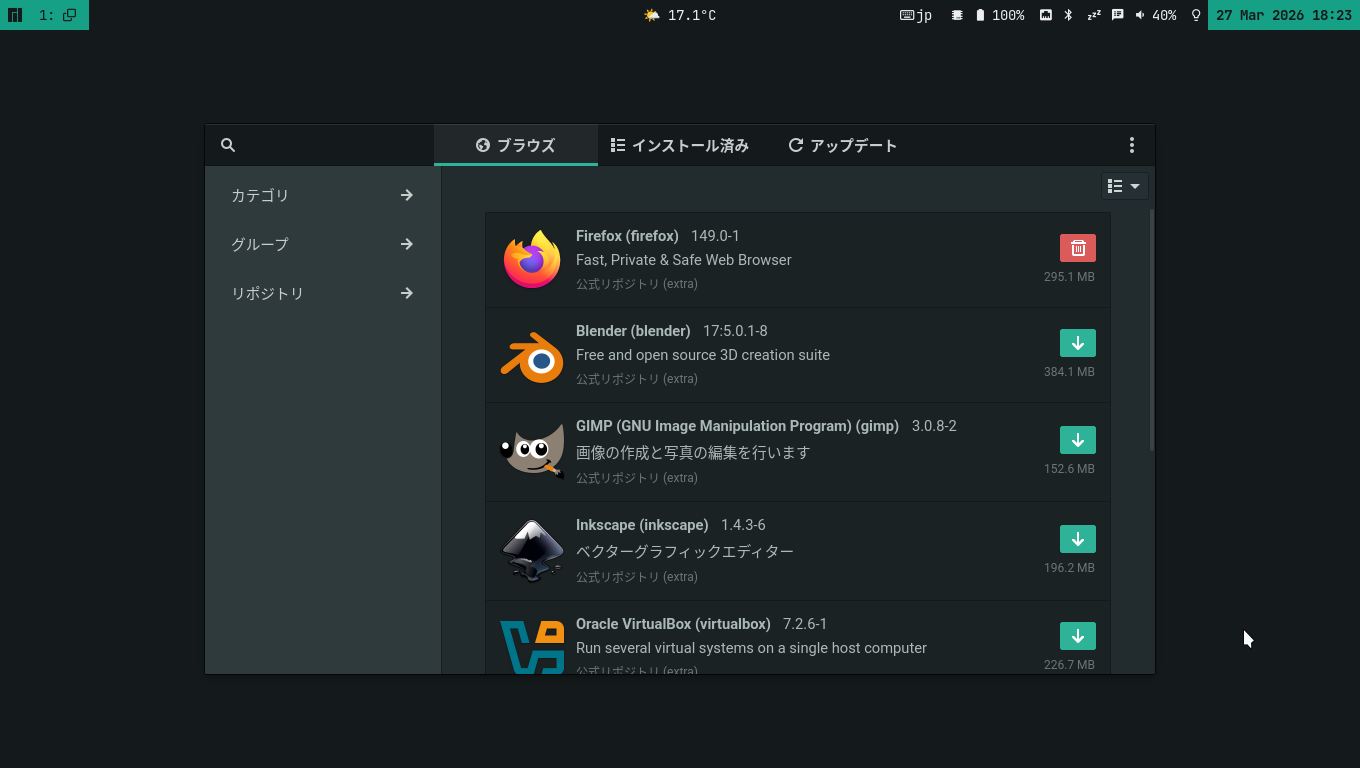
Task: Install Oracle VirtualBox with its download arrow
Action: tap(1078, 636)
